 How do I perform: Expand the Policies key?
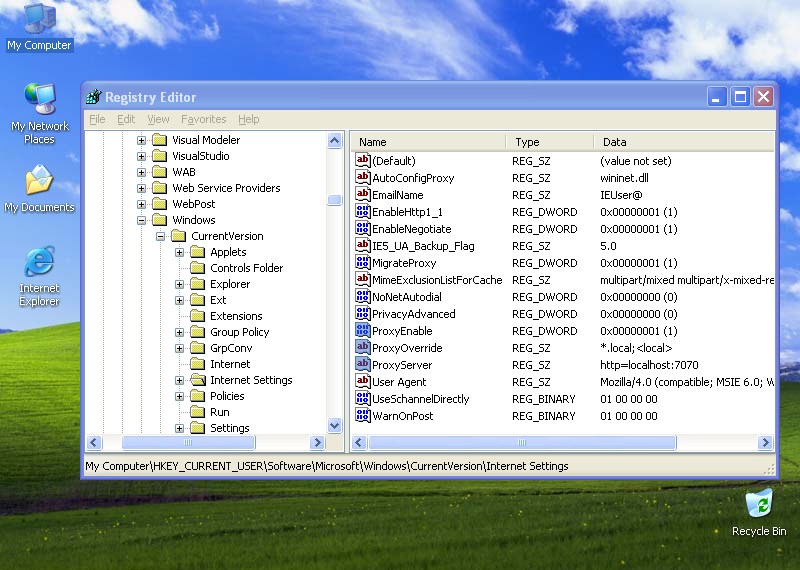[x=179, y=396]
